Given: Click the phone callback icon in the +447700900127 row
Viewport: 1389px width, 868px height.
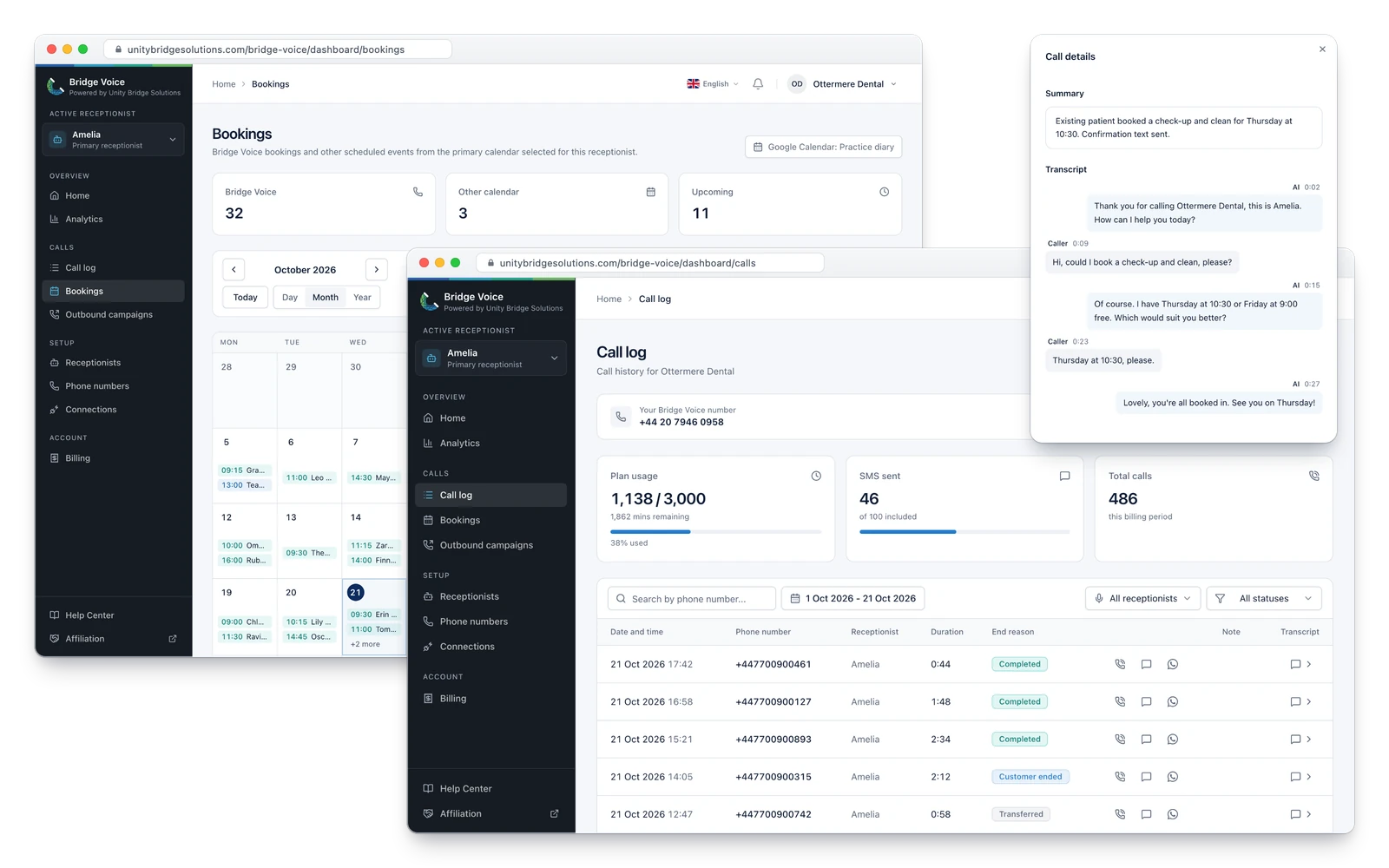Looking at the screenshot, I should pyautogui.click(x=1120, y=701).
